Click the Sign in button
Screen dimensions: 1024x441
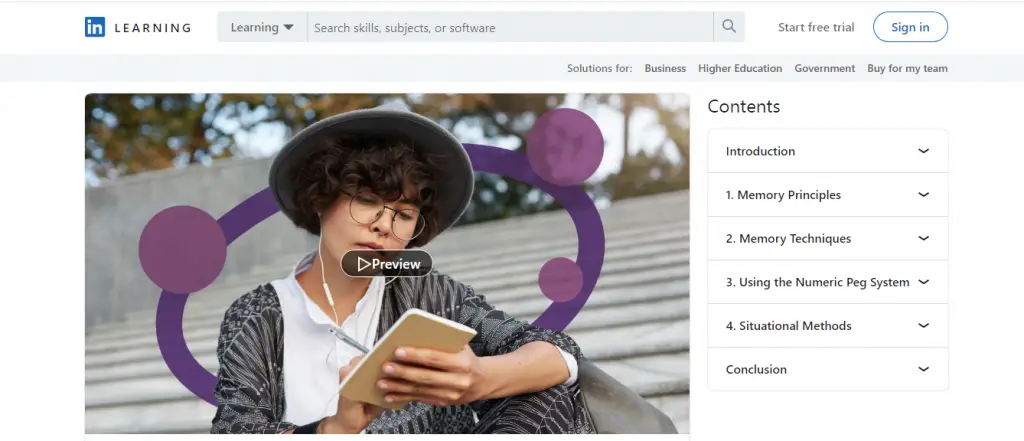click(910, 27)
